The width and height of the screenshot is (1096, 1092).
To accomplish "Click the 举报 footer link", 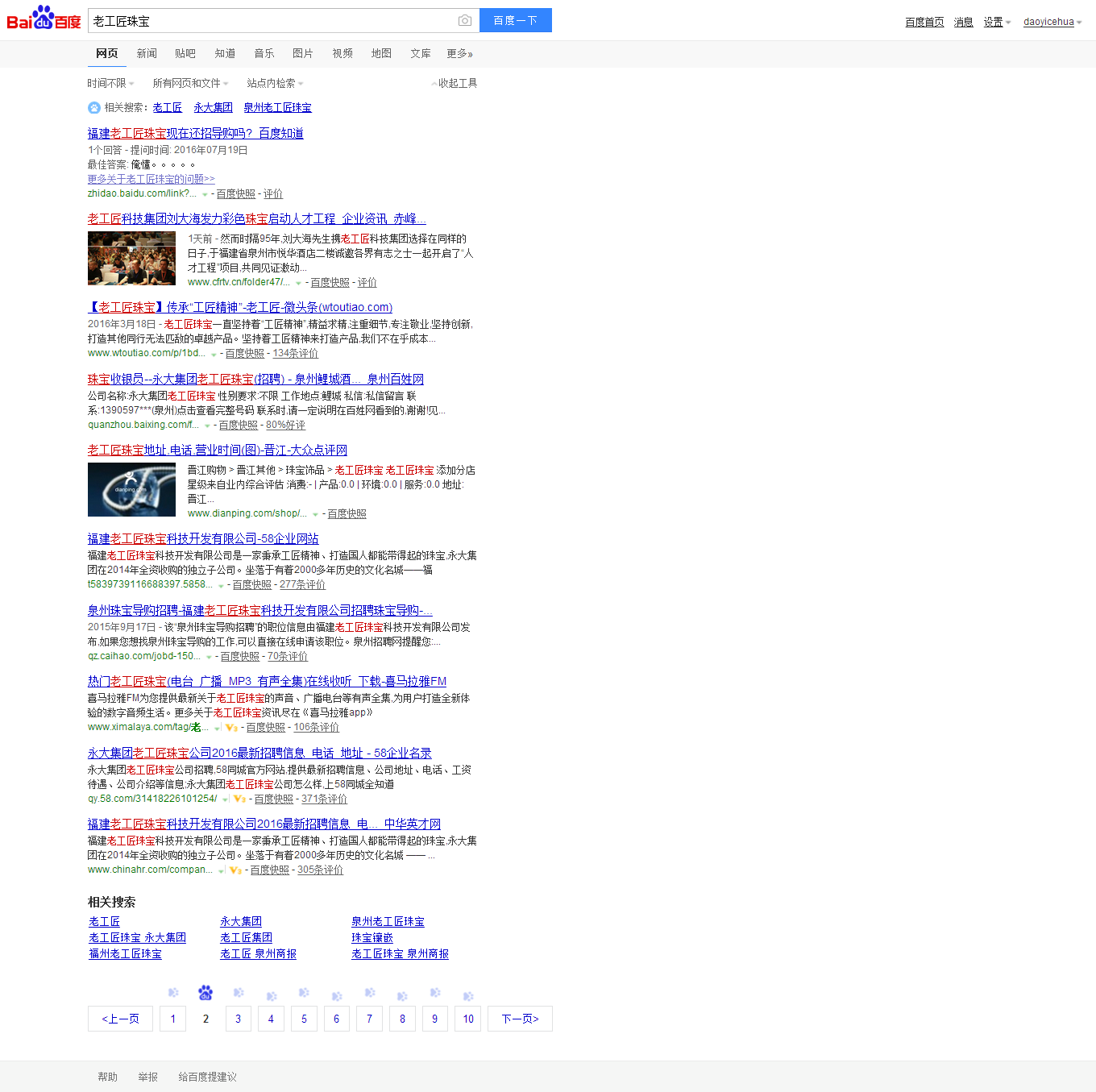I will click(147, 1077).
